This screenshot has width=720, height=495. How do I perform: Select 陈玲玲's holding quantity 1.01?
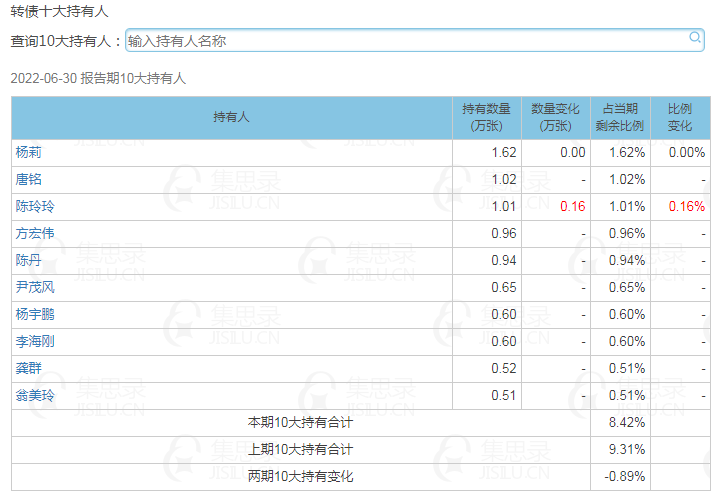pyautogui.click(x=504, y=207)
